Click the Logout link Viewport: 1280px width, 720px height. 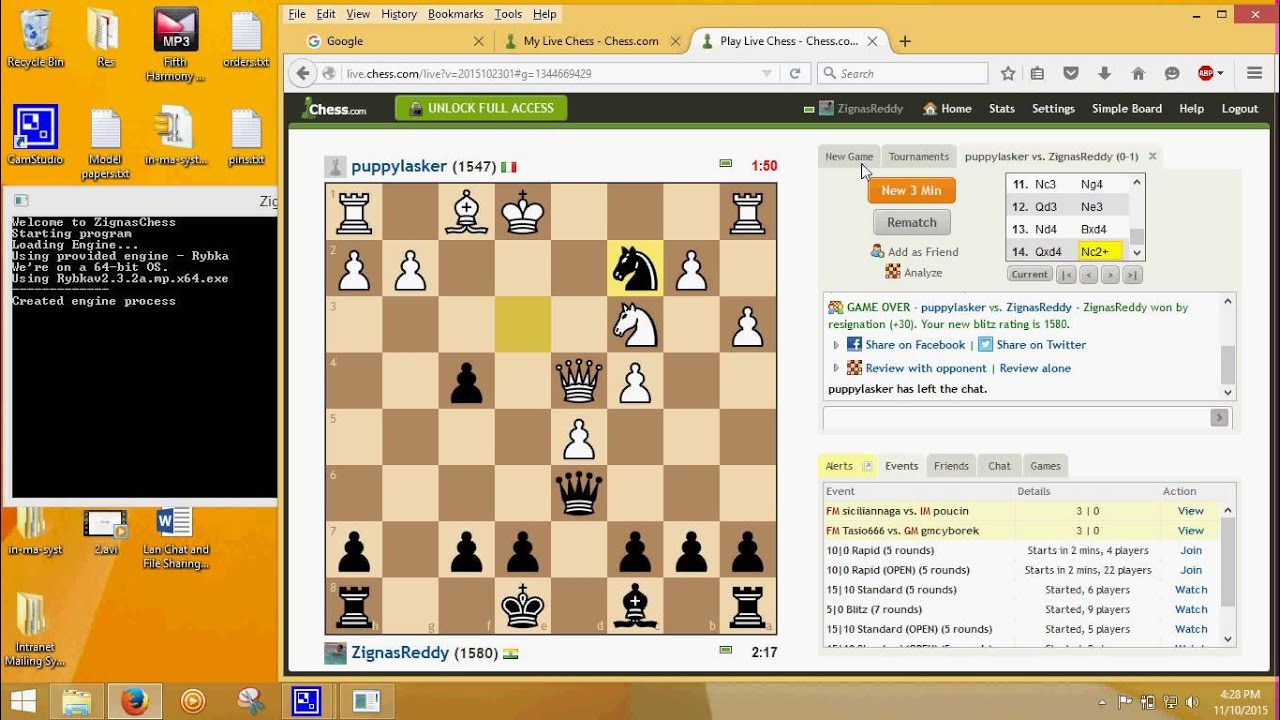tap(1240, 109)
